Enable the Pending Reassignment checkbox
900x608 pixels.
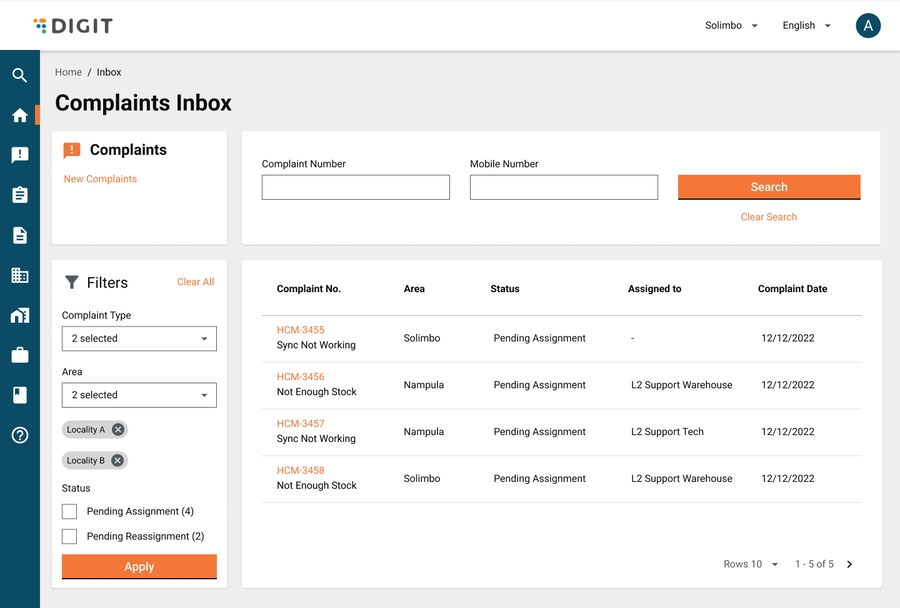[70, 536]
